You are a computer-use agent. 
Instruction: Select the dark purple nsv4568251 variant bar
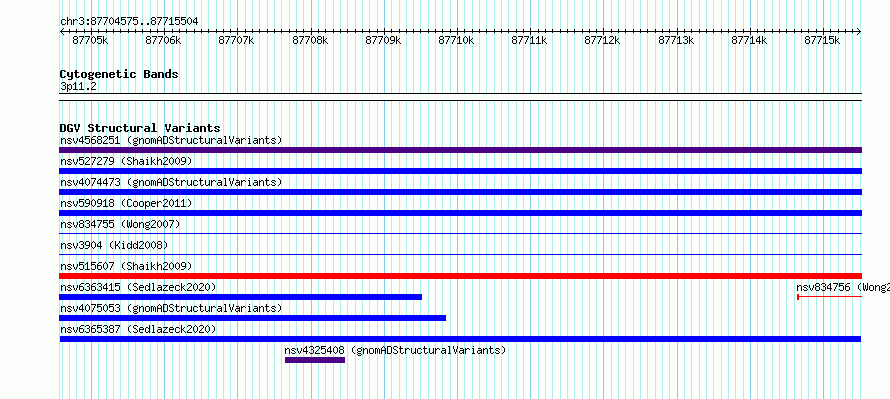460,150
